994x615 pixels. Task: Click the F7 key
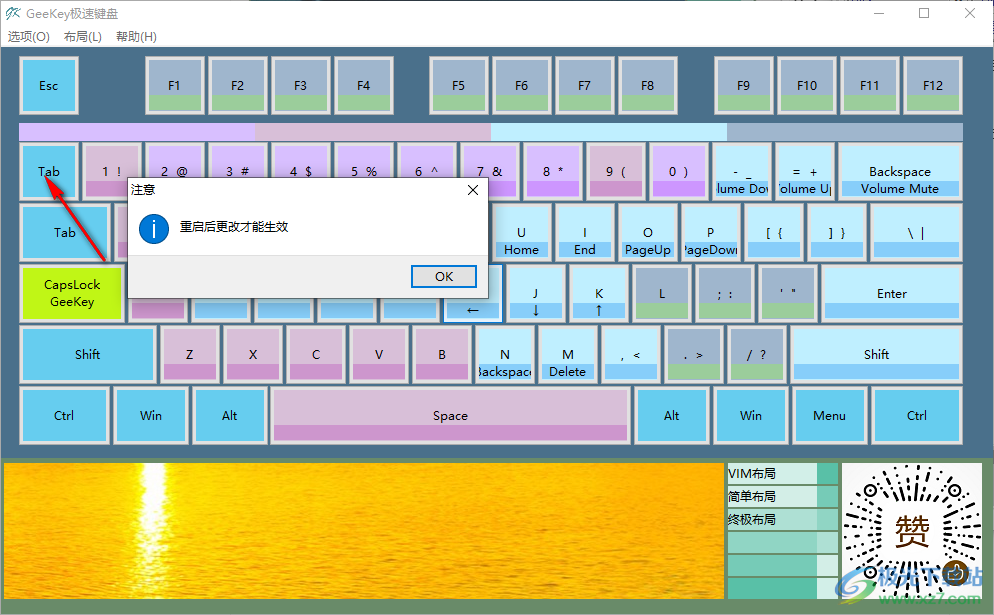[584, 86]
